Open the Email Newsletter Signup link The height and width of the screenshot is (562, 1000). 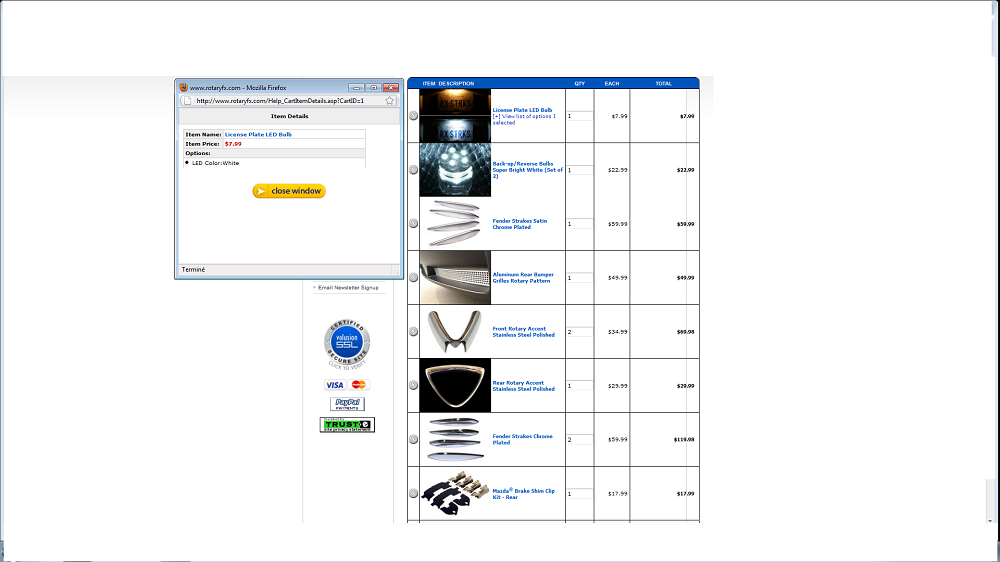(348, 287)
